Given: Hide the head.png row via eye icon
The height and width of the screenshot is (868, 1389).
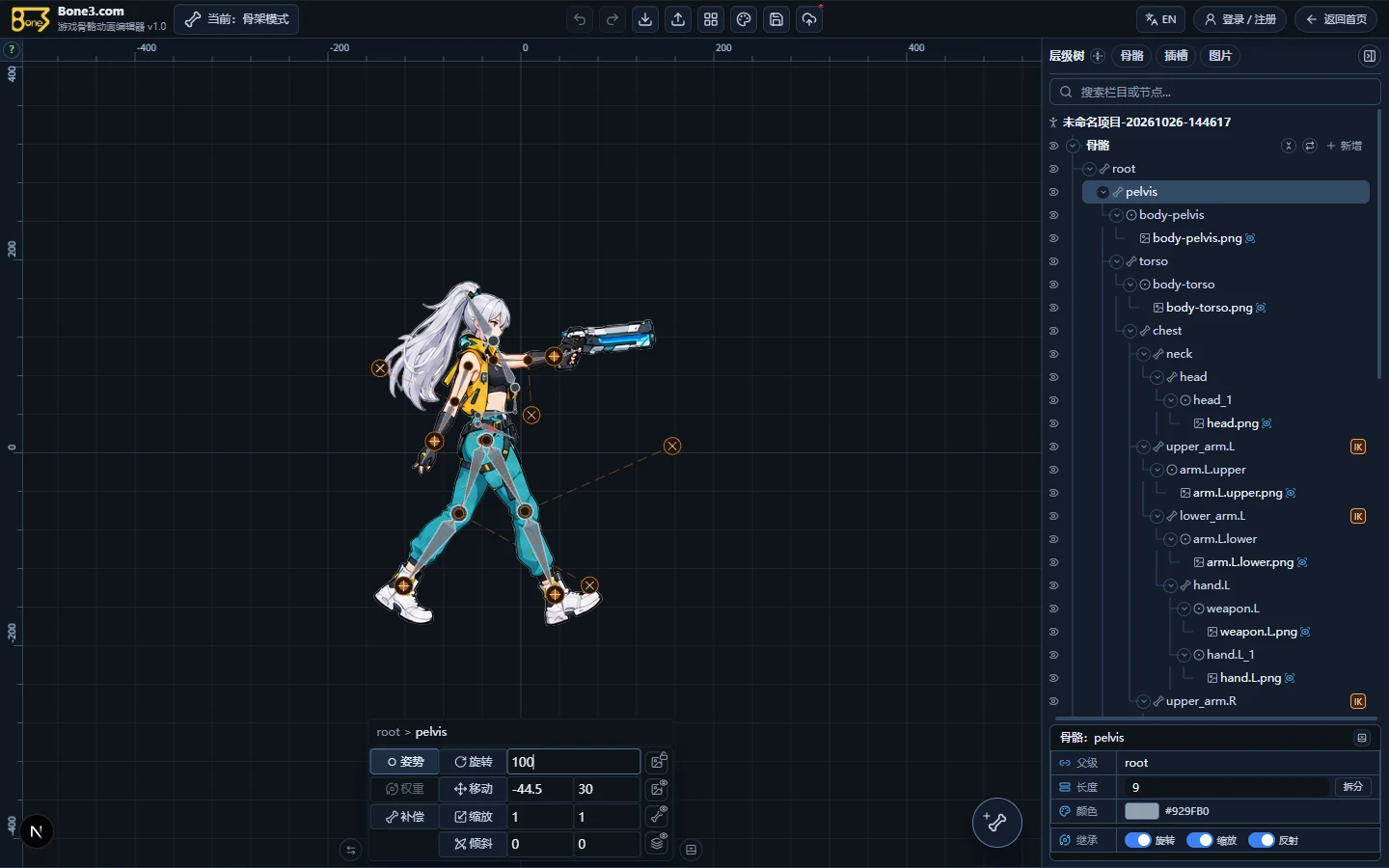Looking at the screenshot, I should pos(1053,423).
